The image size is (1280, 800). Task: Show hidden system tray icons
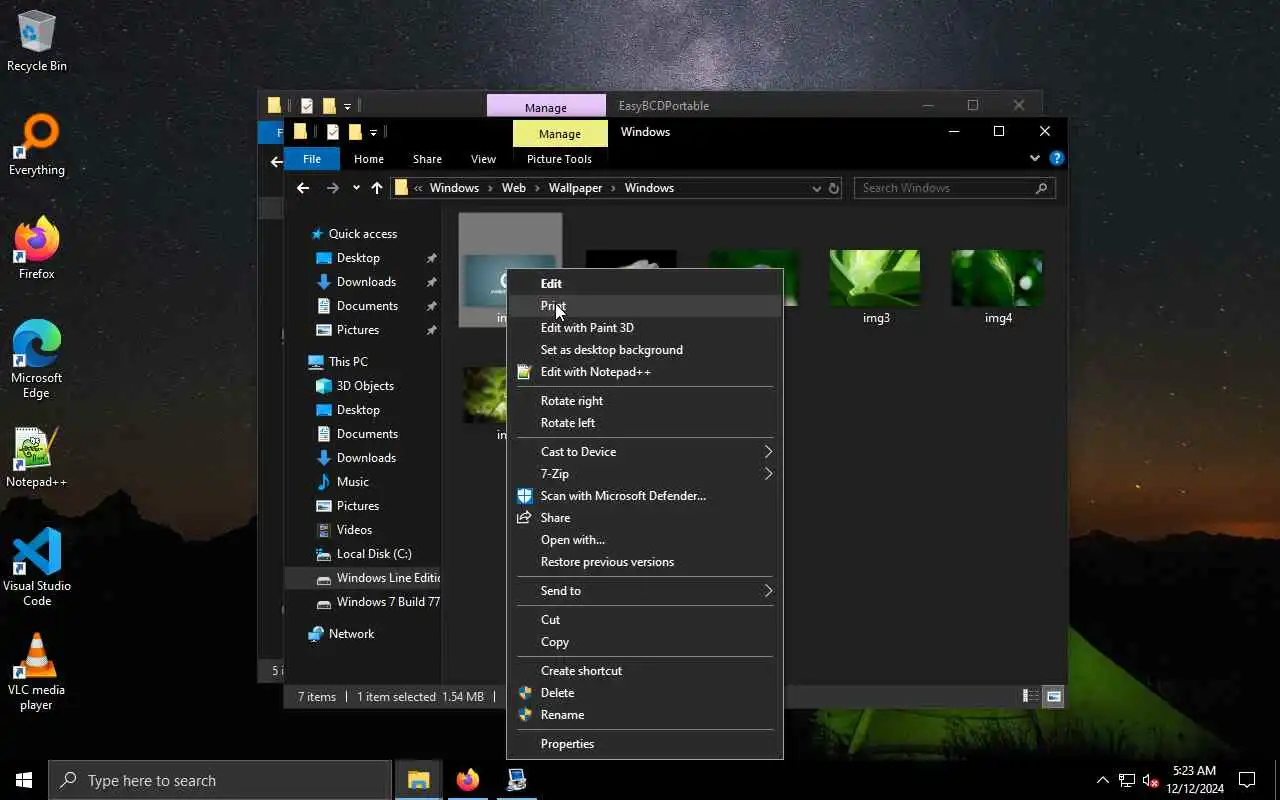coord(1103,780)
